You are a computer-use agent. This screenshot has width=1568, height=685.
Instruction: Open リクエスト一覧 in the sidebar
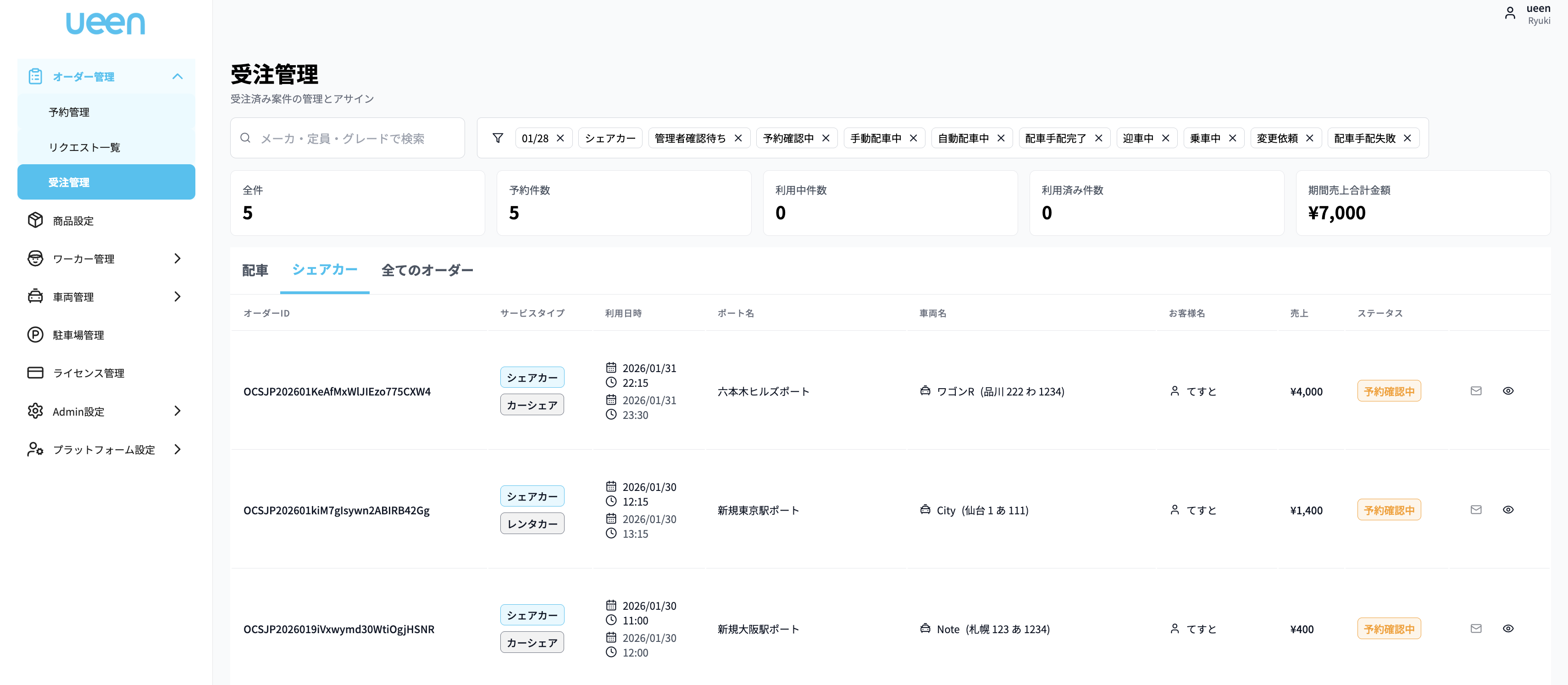click(84, 147)
